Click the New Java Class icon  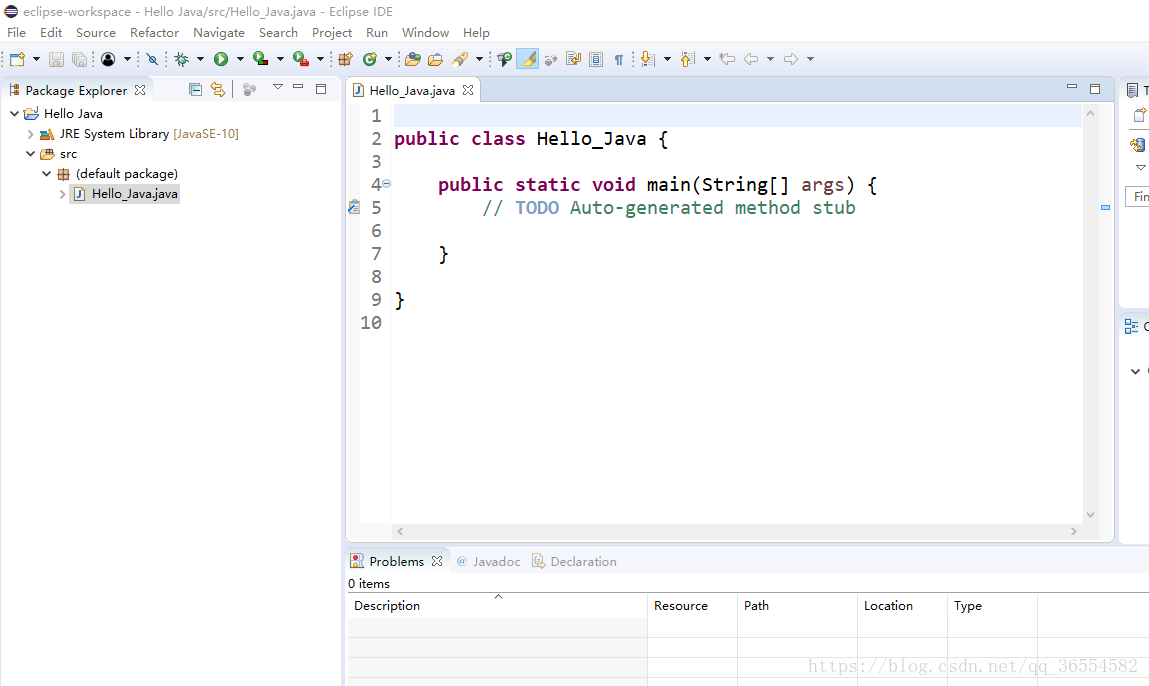(370, 59)
